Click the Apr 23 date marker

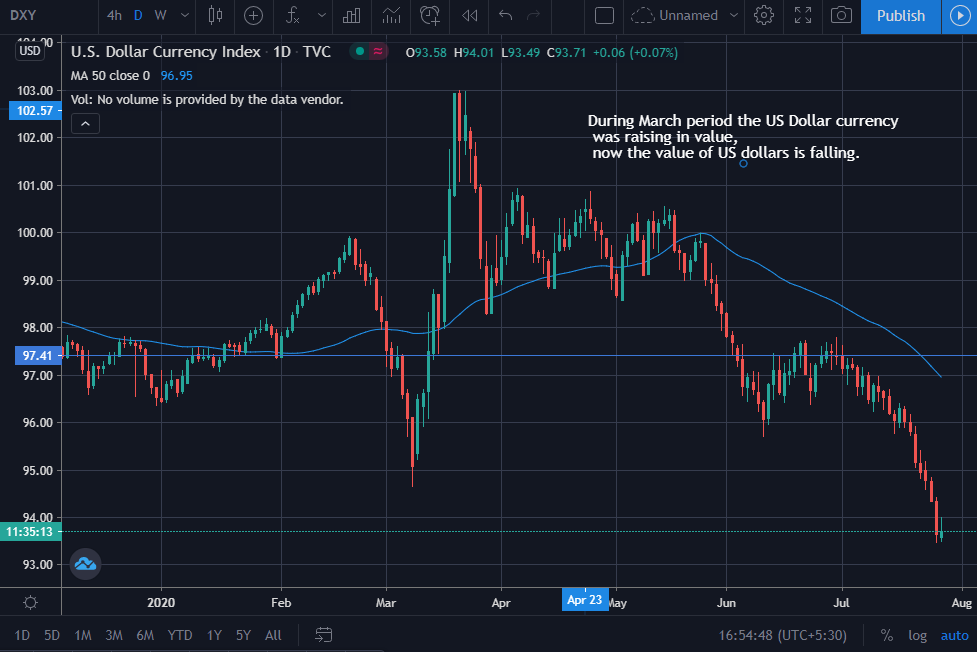[x=584, y=600]
